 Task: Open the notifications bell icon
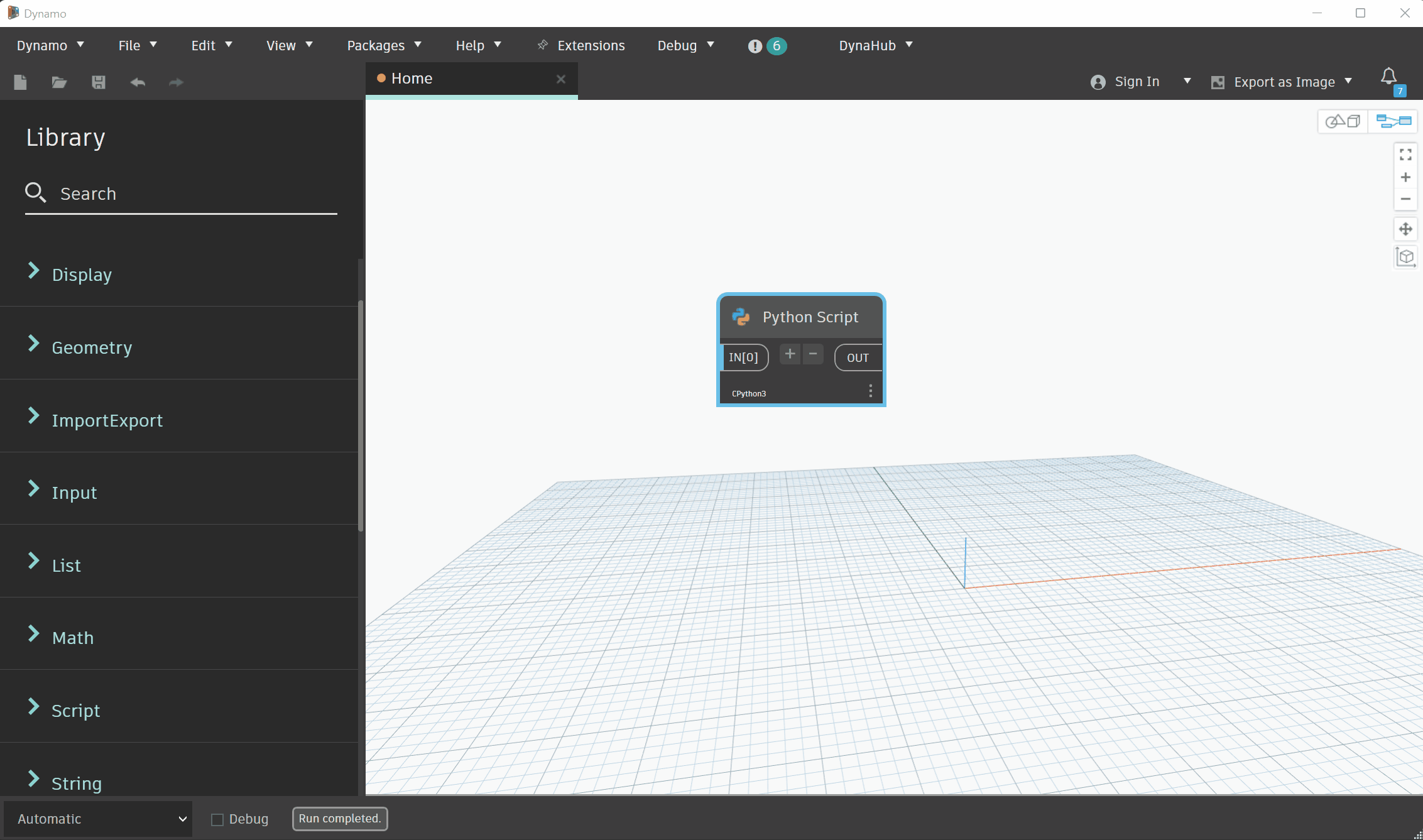click(x=1389, y=78)
